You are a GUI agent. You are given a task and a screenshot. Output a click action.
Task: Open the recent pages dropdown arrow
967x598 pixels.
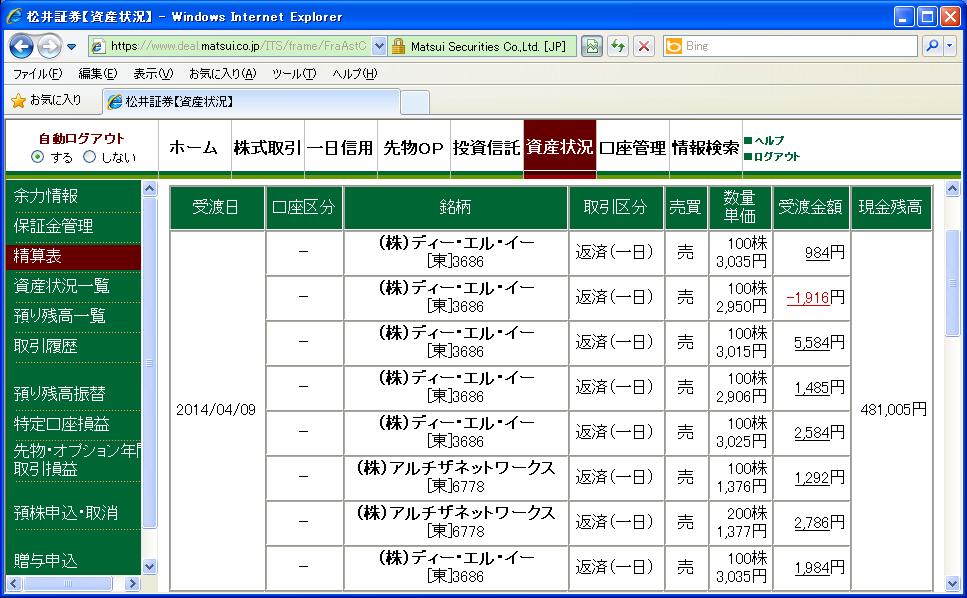[x=72, y=47]
